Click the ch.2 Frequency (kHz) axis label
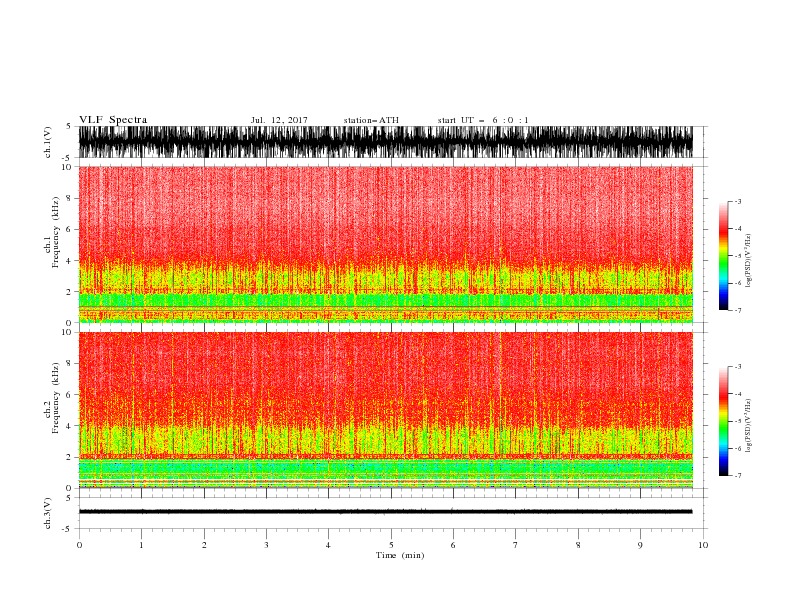This screenshot has width=792, height=612. [52, 410]
